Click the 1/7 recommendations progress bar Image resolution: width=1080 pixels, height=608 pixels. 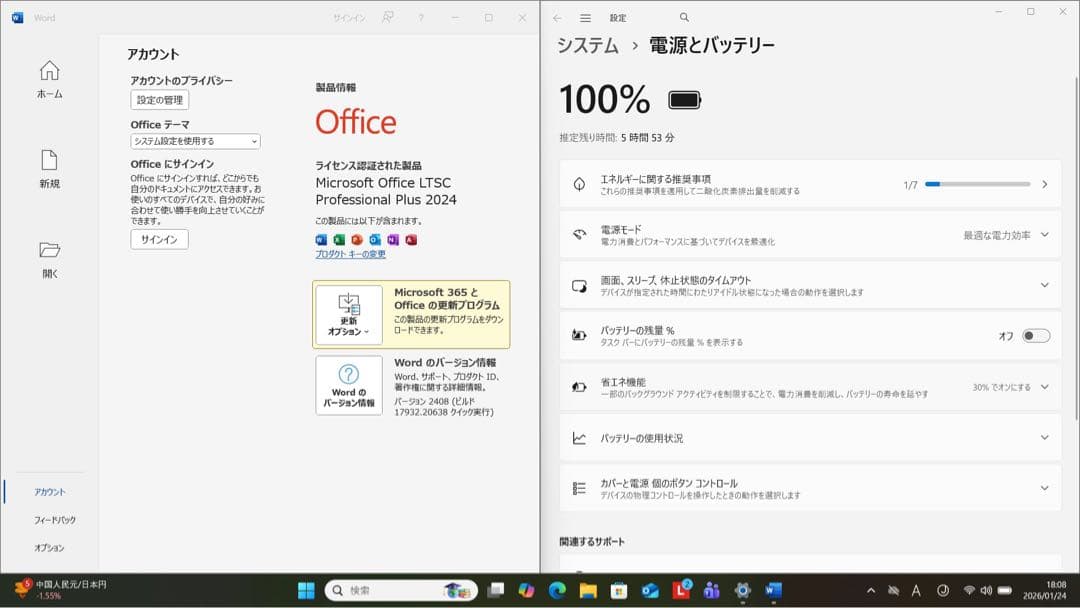pyautogui.click(x=978, y=183)
